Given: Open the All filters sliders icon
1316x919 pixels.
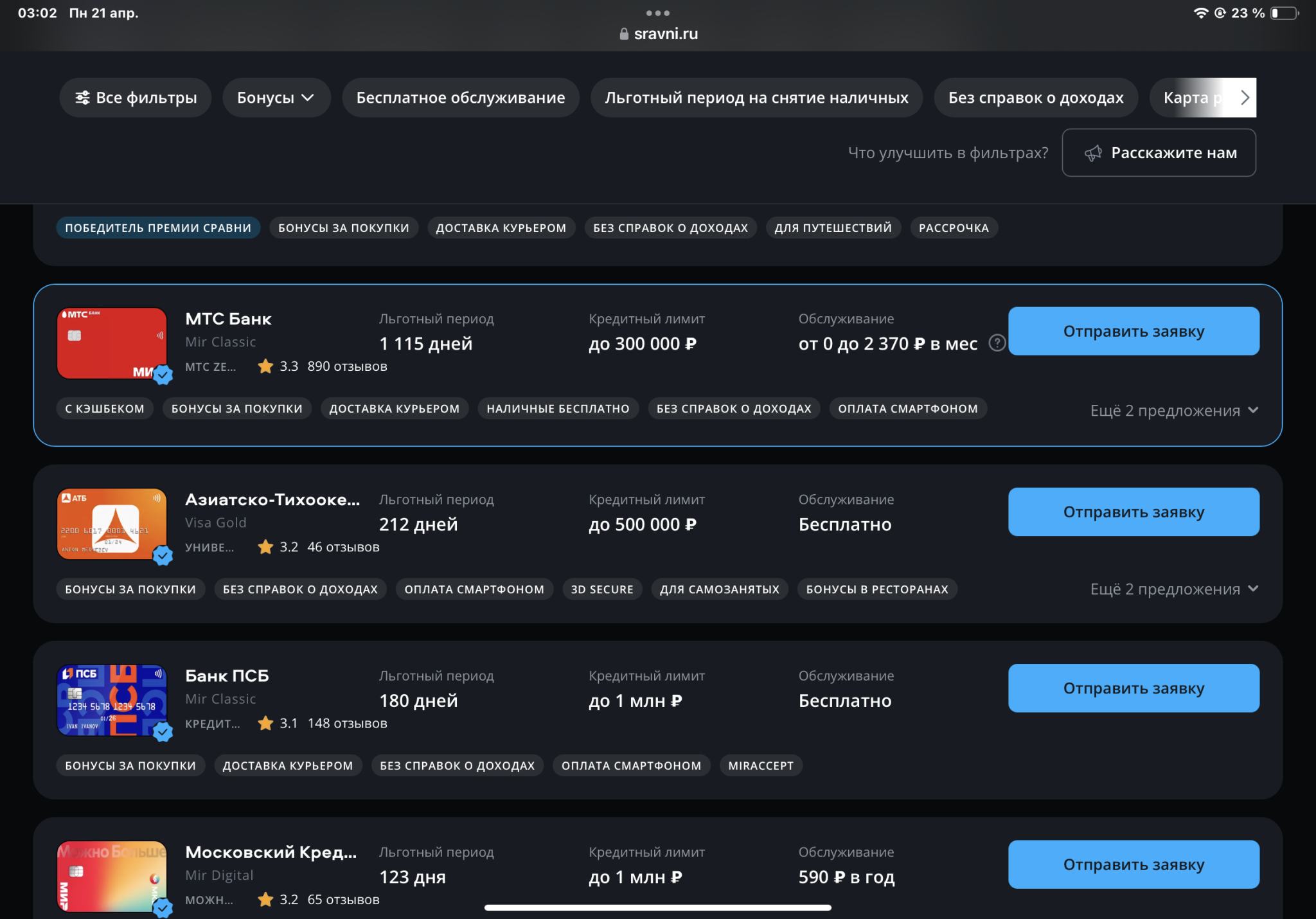Looking at the screenshot, I should pos(82,98).
